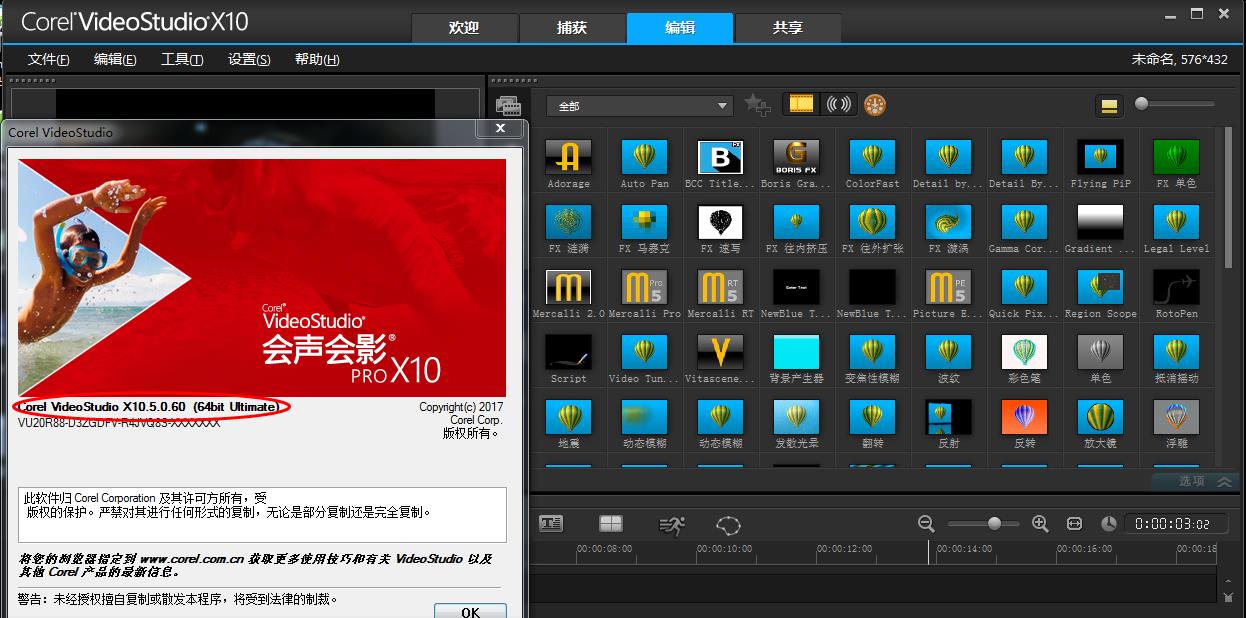Image resolution: width=1246 pixels, height=618 pixels.
Task: Select the RotoPen filter
Action: [1176, 287]
